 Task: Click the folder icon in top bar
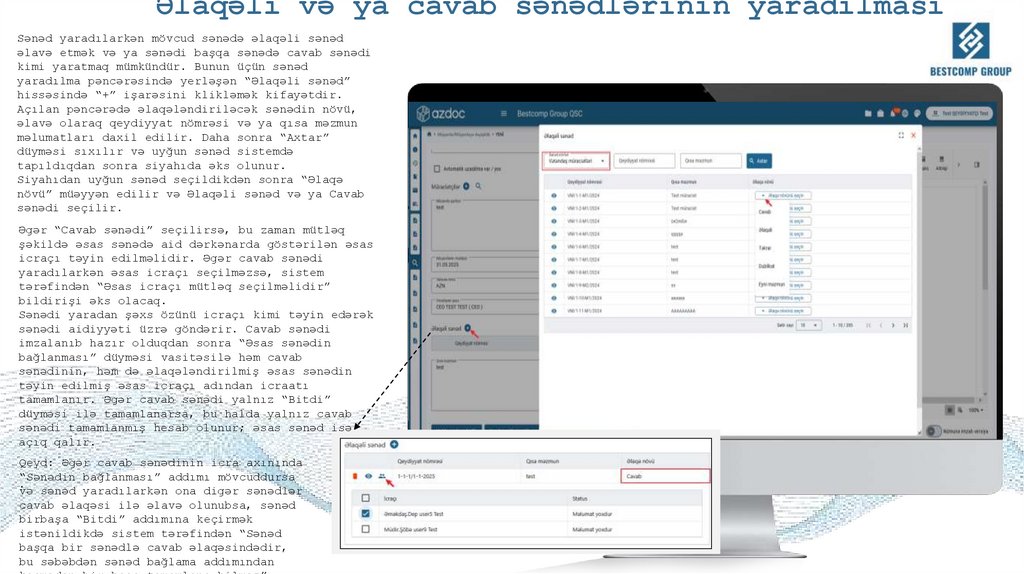[868, 114]
